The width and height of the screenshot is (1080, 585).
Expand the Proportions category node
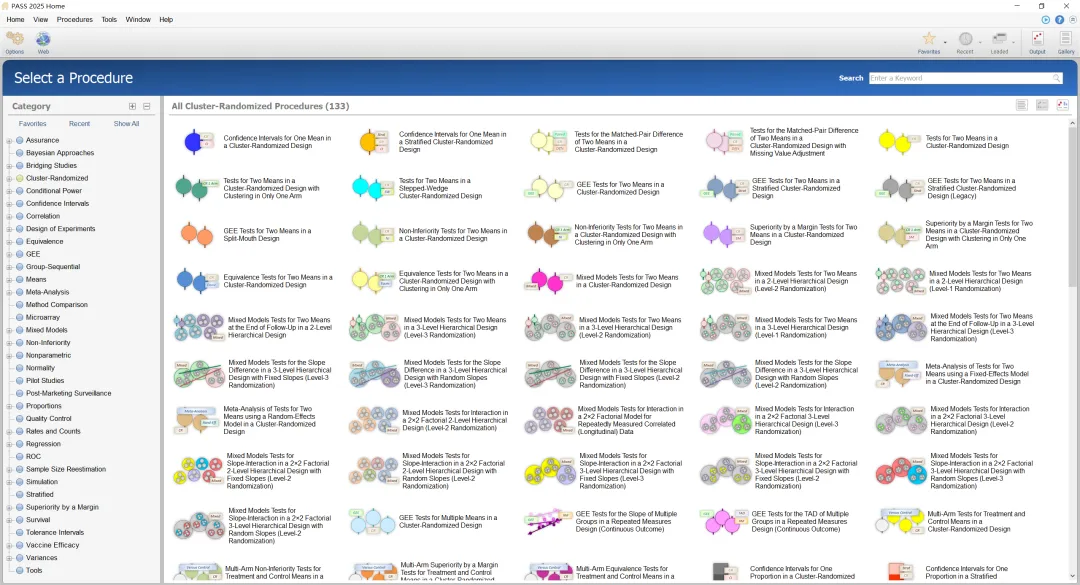coord(10,407)
